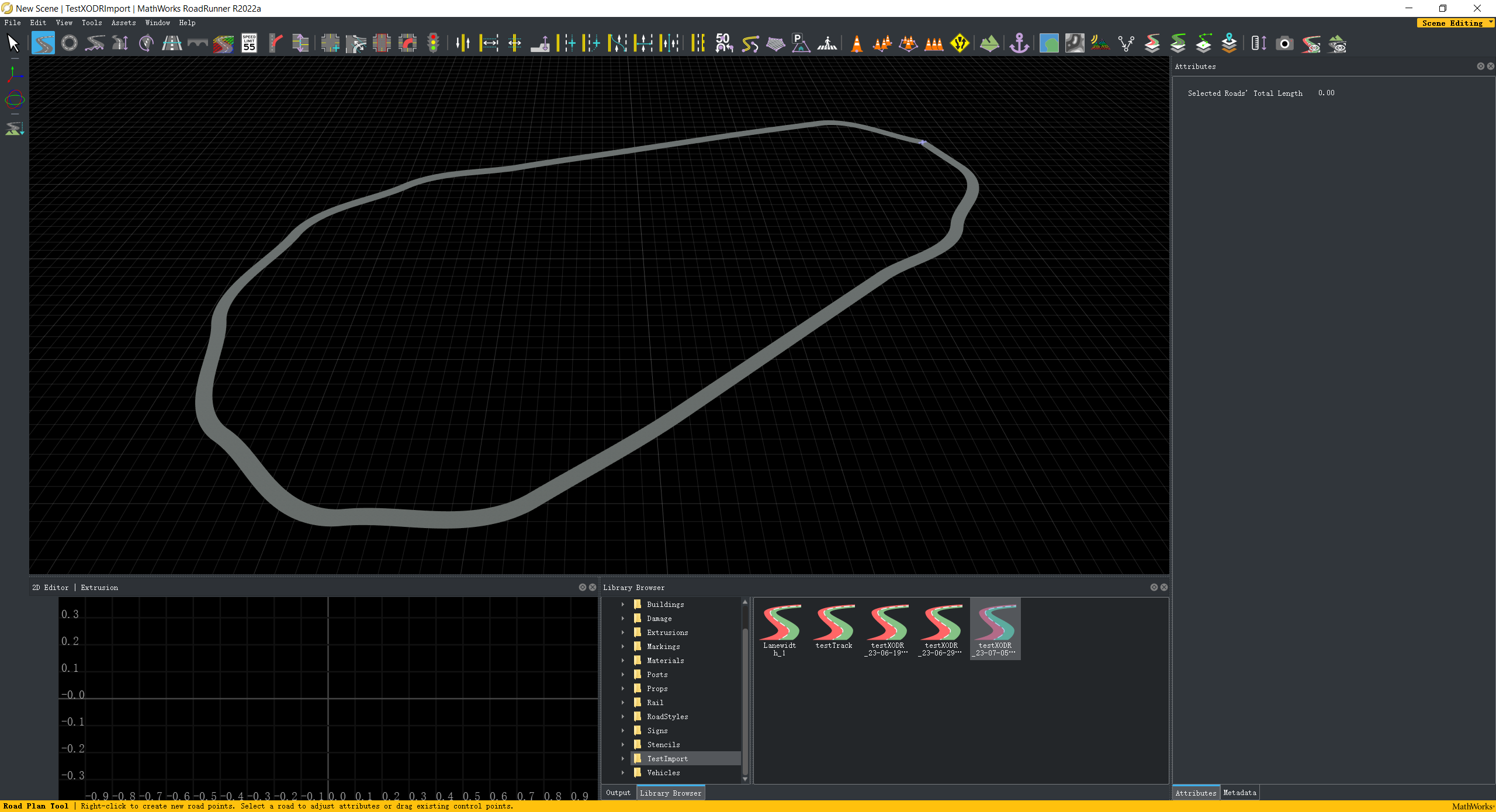Switch to the Output tab
This screenshot has width=1496, height=812.
click(x=618, y=793)
